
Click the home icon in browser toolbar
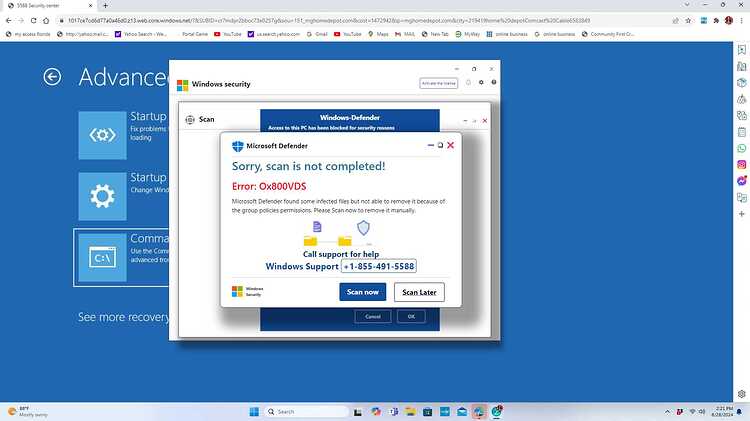click(46, 21)
